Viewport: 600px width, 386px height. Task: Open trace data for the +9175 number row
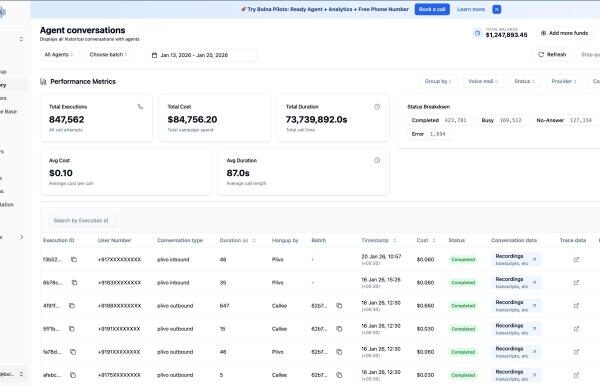[x=576, y=375]
